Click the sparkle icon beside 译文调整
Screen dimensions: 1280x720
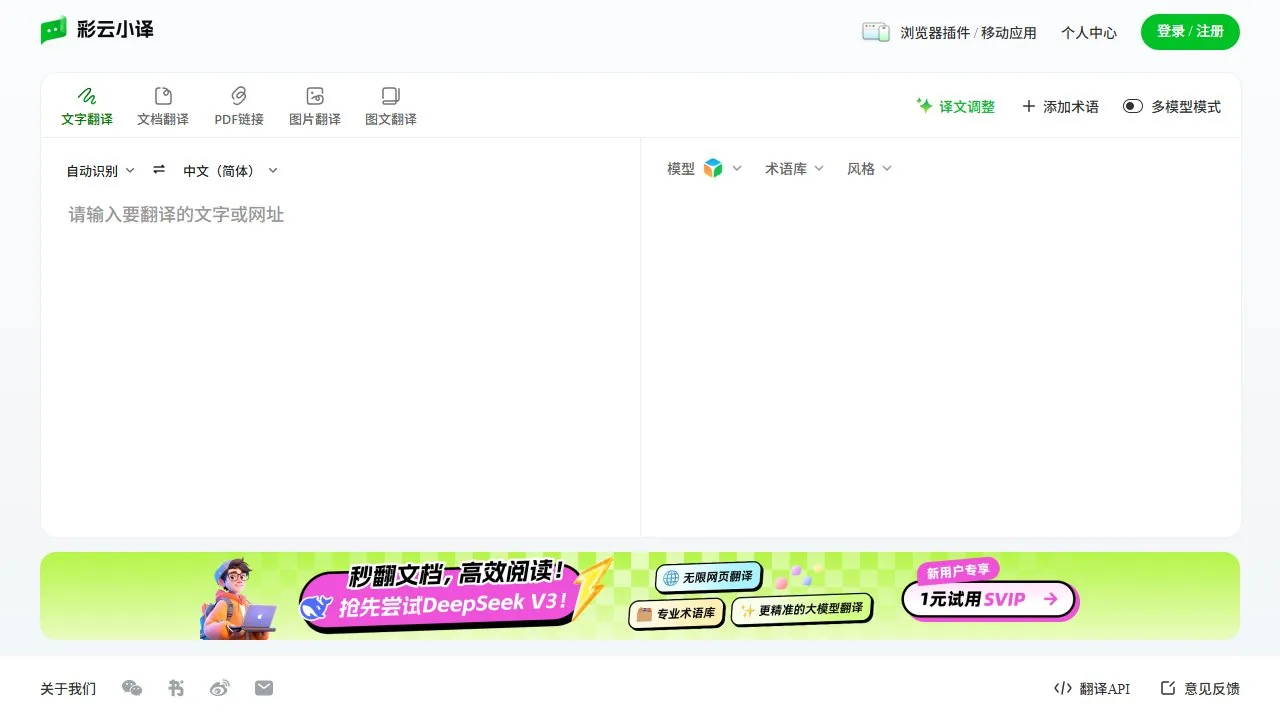(x=925, y=105)
